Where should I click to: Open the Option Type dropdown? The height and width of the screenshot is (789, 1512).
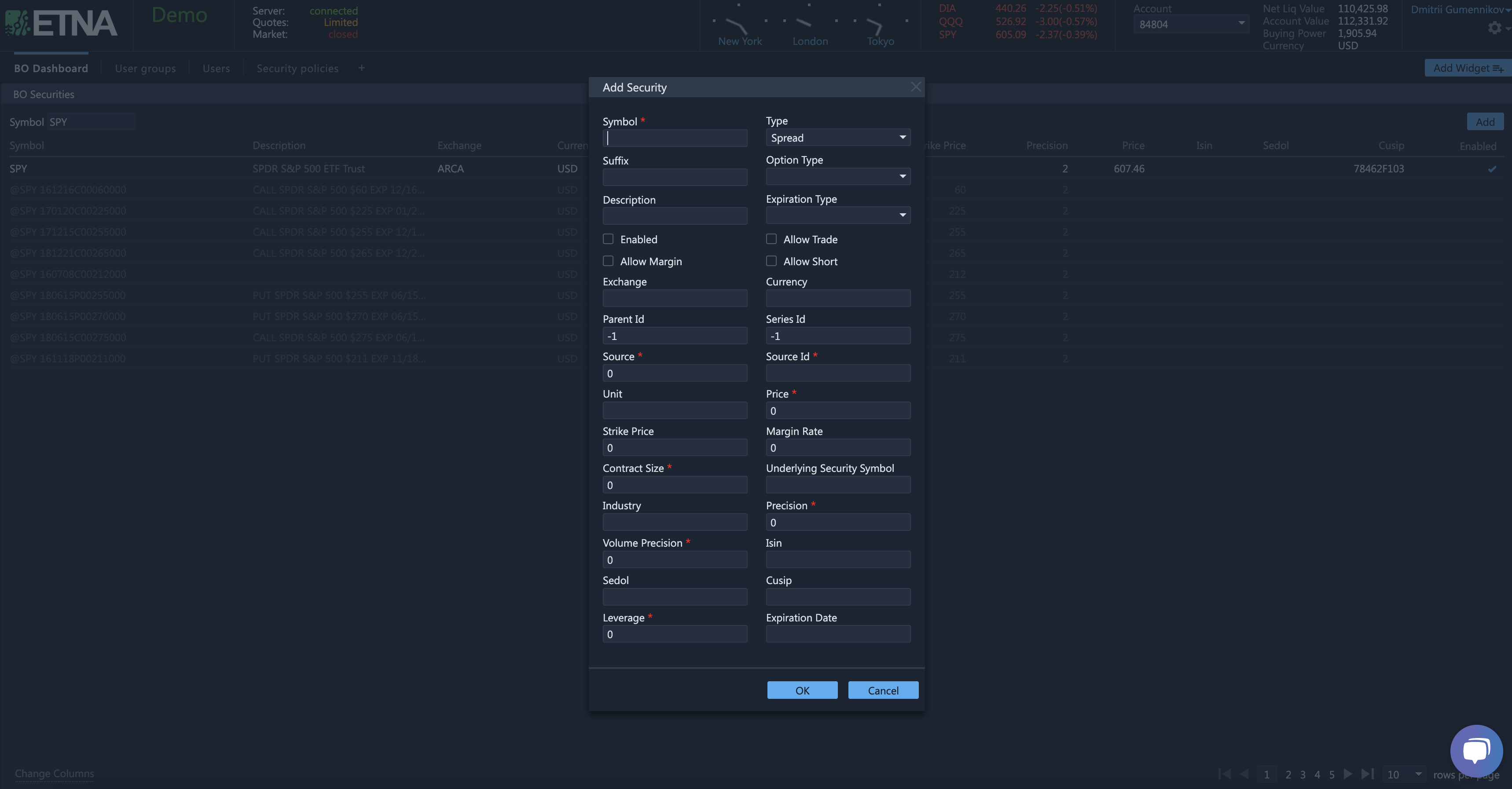(837, 176)
